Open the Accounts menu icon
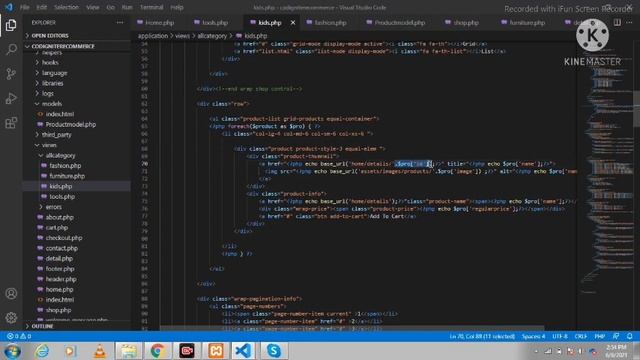Image resolution: width=640 pixels, height=360 pixels. (11, 293)
